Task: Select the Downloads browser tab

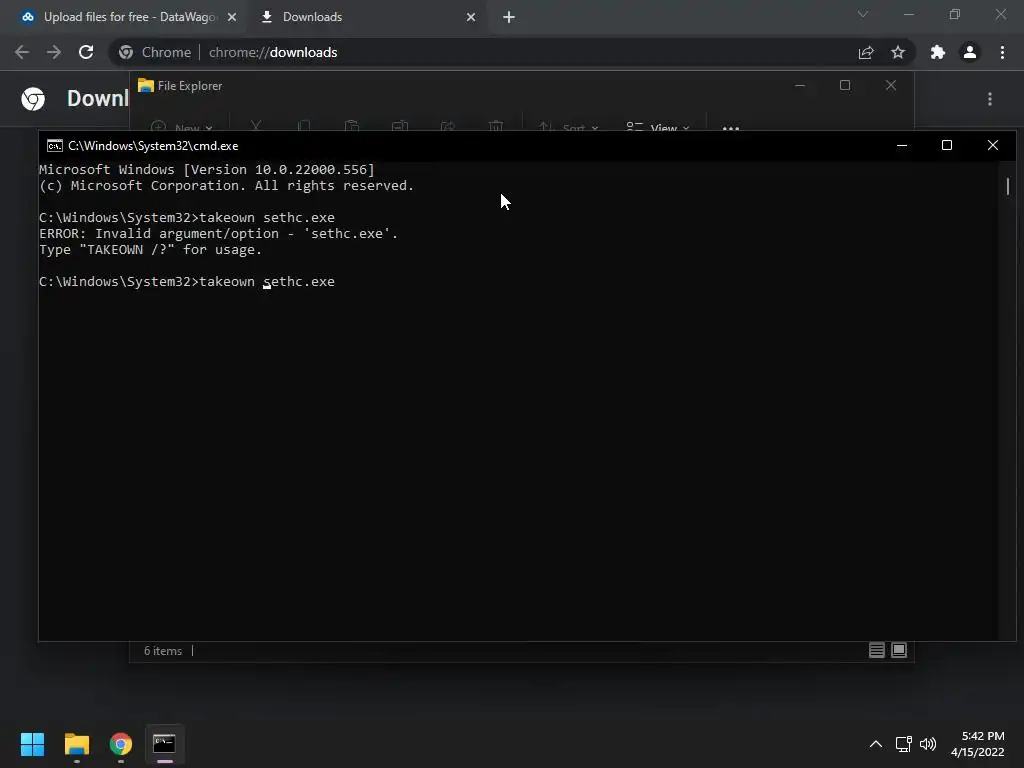Action: tap(312, 17)
